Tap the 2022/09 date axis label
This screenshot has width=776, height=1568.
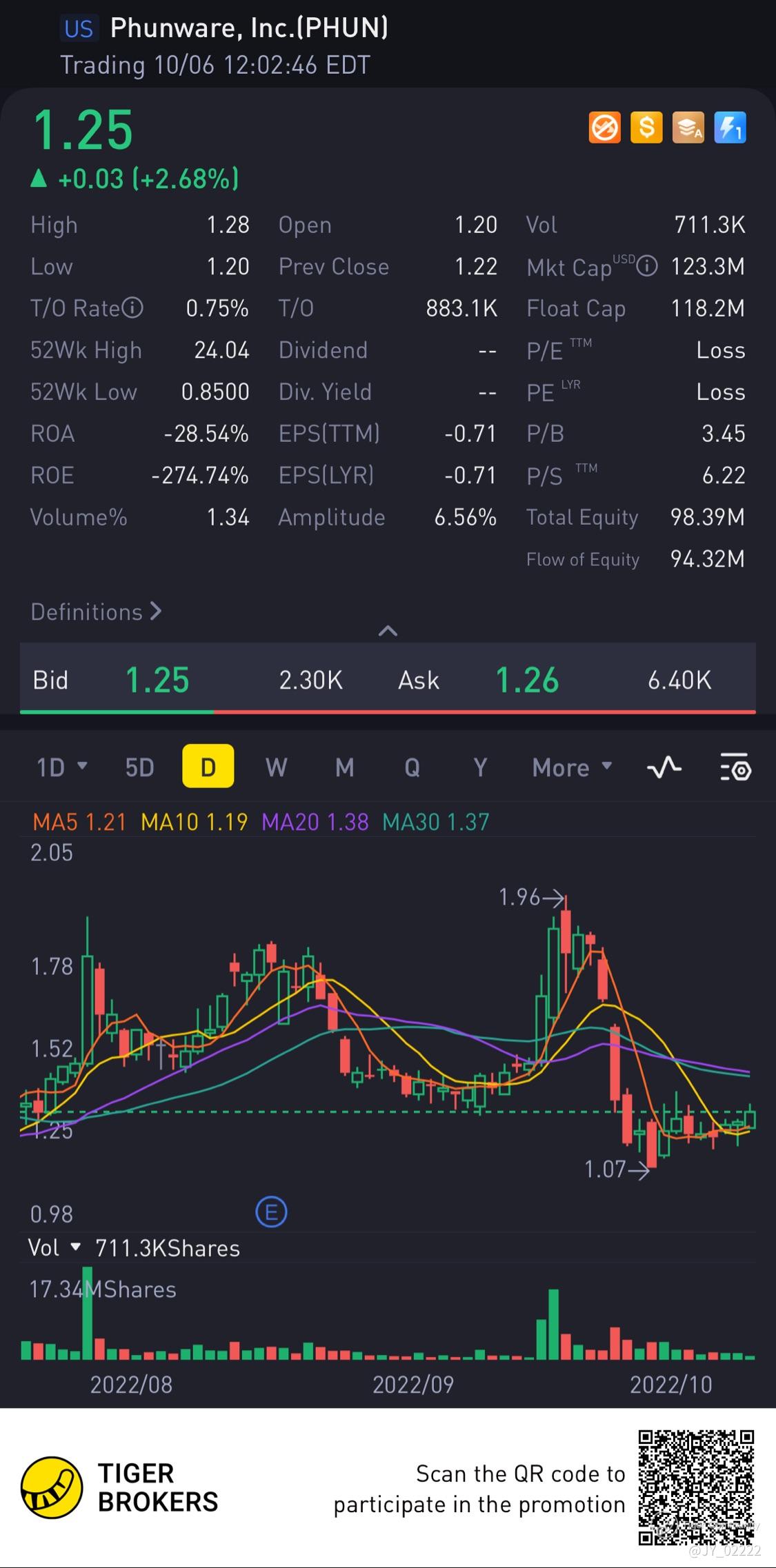pos(413,1385)
